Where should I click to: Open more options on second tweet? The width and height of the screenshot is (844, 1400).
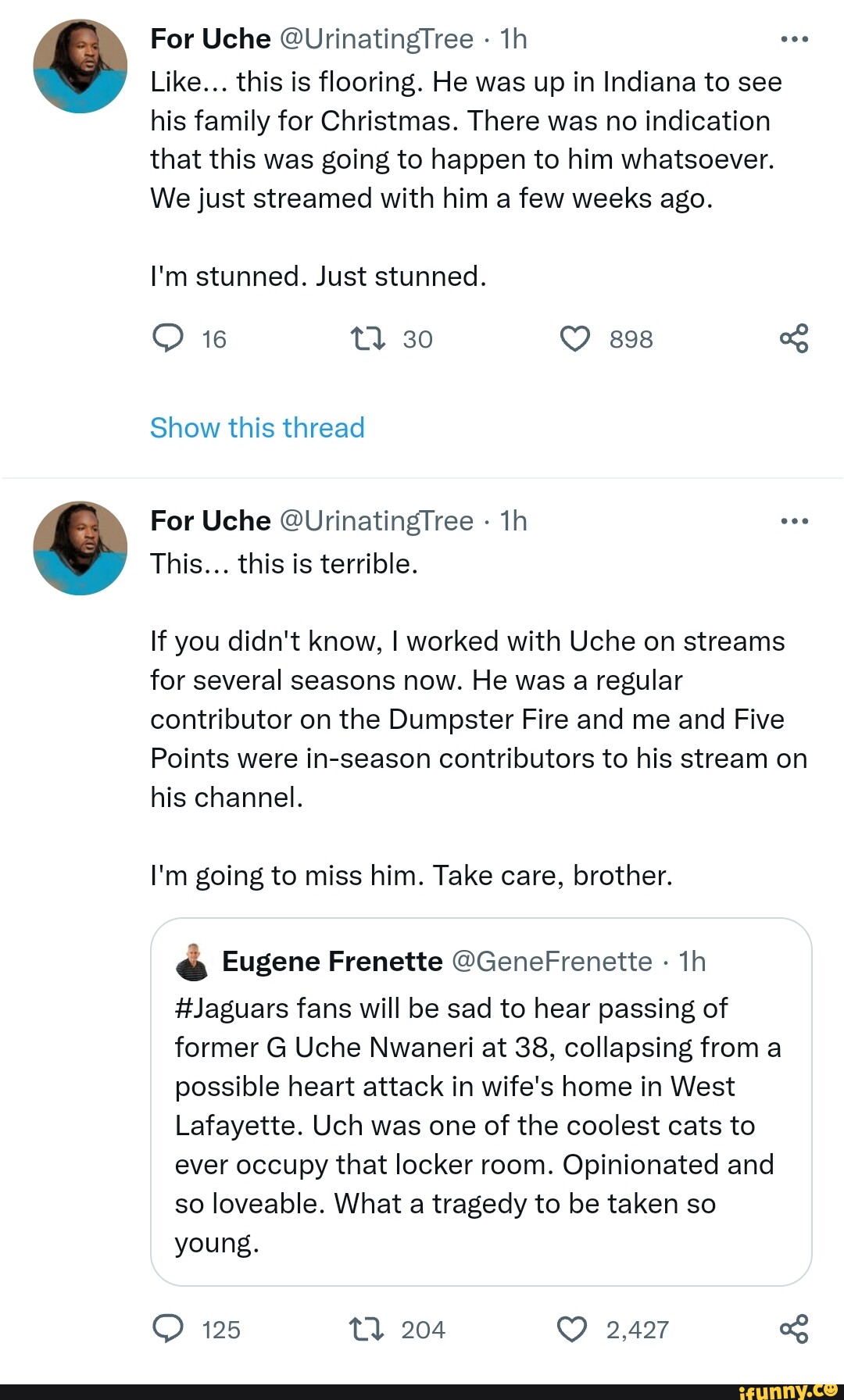point(794,521)
